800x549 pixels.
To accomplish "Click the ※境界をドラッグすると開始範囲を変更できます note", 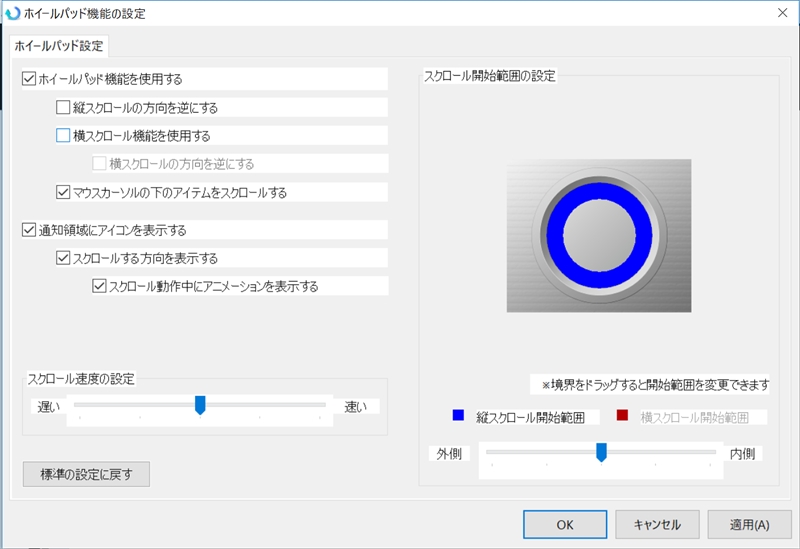I will point(655,385).
